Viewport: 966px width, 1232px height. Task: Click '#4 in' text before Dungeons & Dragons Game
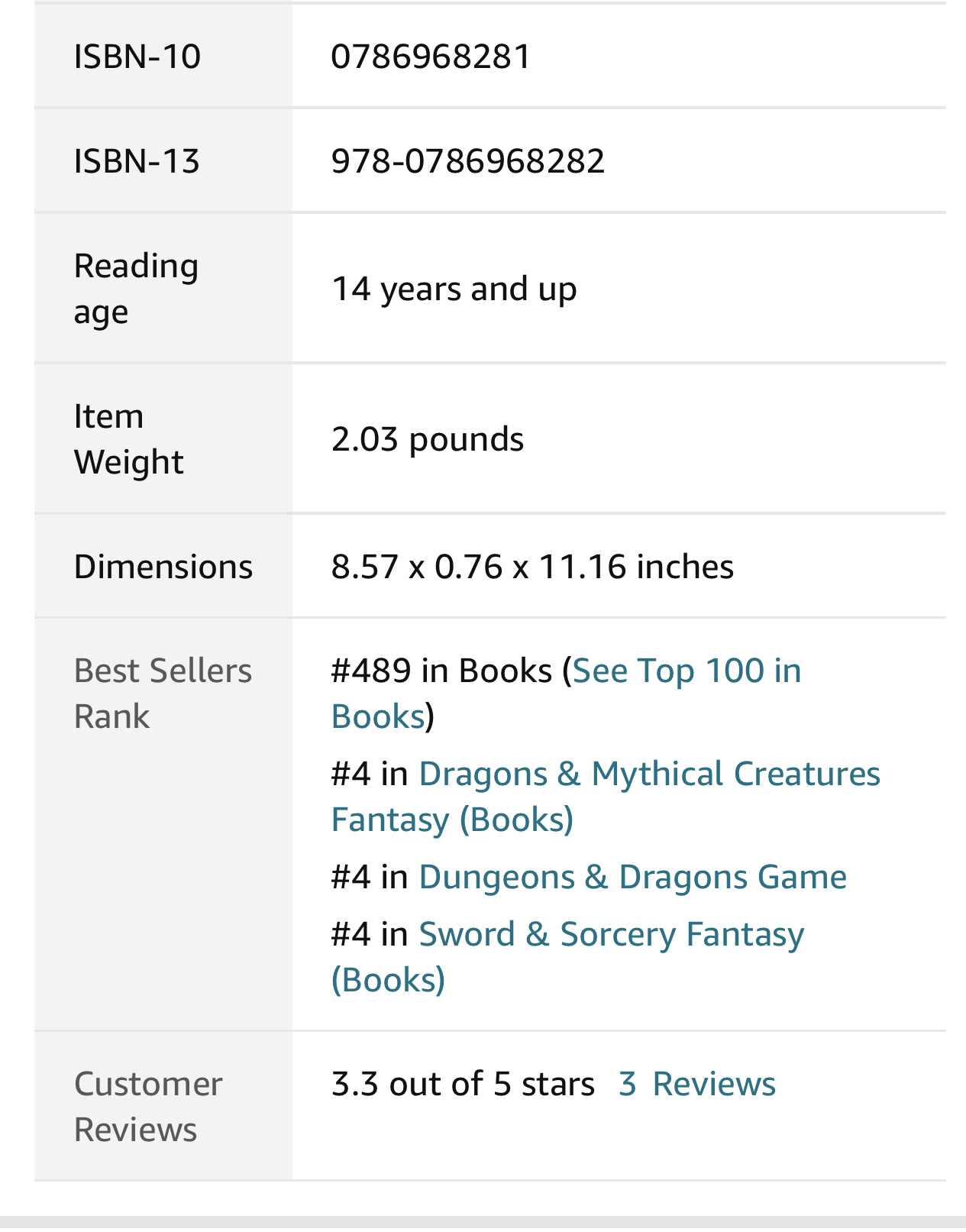tap(370, 878)
